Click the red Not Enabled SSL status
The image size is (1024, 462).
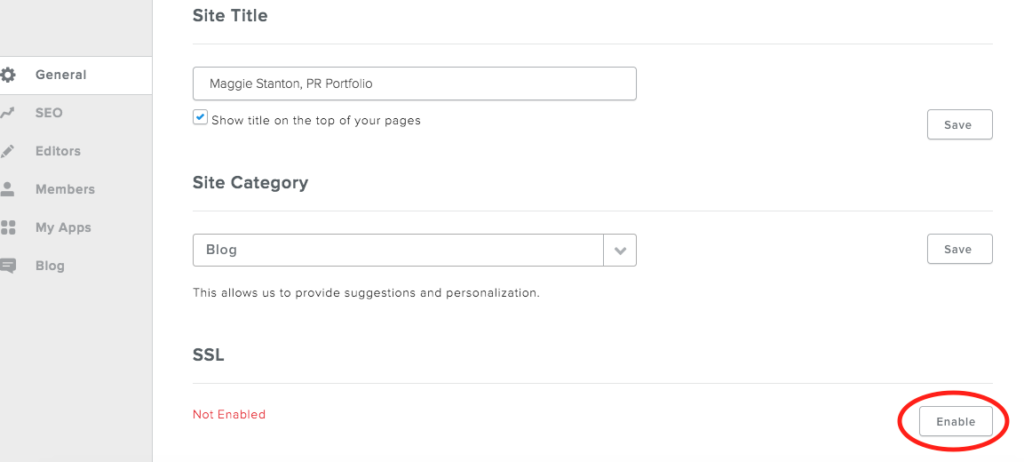click(229, 414)
